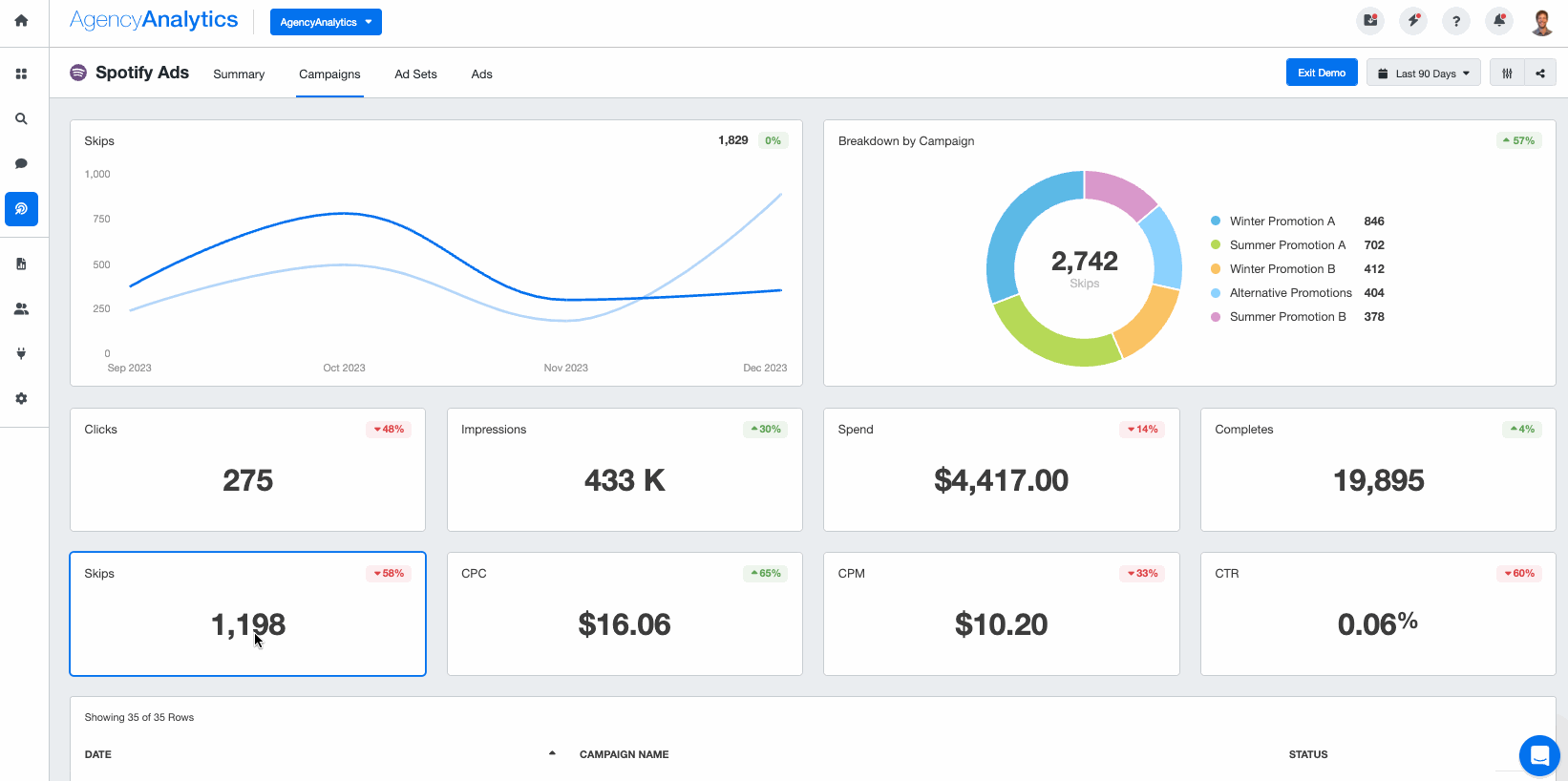Viewport: 1568px width, 781px height.
Task: Open the integrations plug icon in the sidebar
Action: pos(21,354)
